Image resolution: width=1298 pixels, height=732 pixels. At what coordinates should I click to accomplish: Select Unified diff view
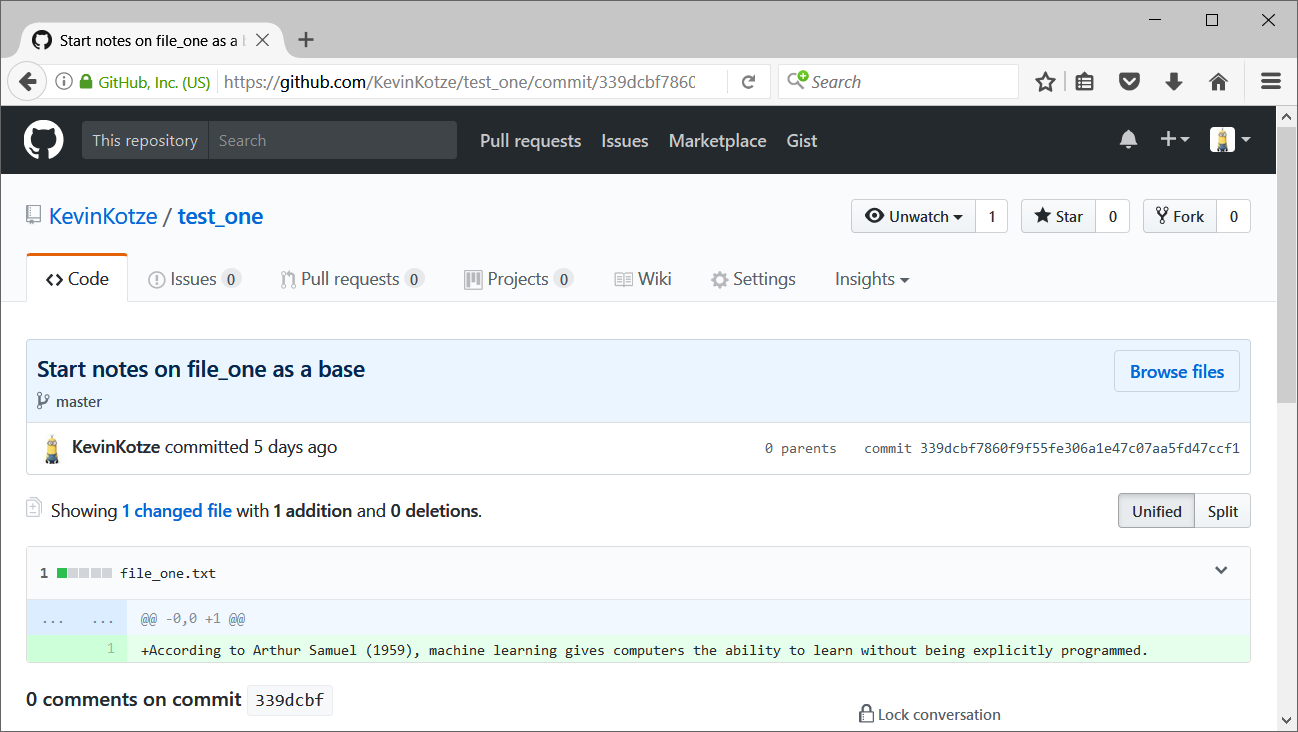(1156, 511)
